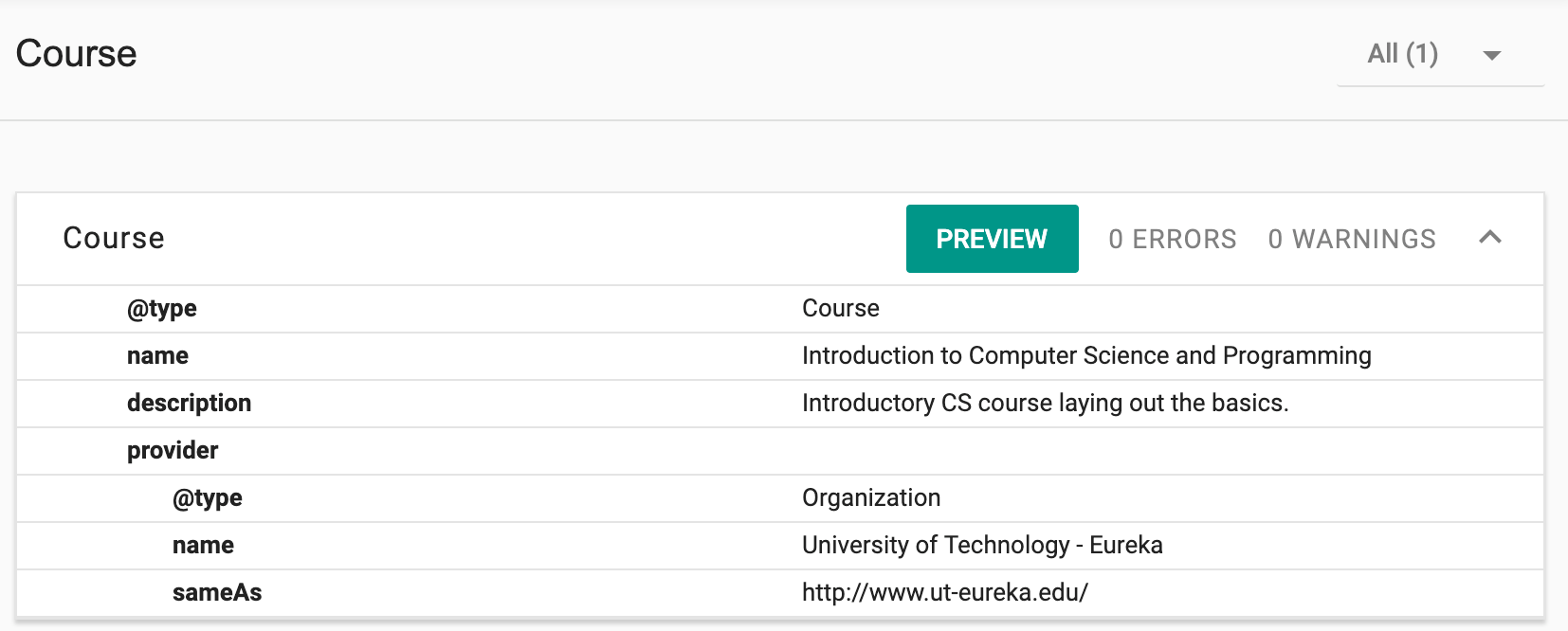Click the sameAs property label
1568x631 pixels.
click(x=217, y=593)
